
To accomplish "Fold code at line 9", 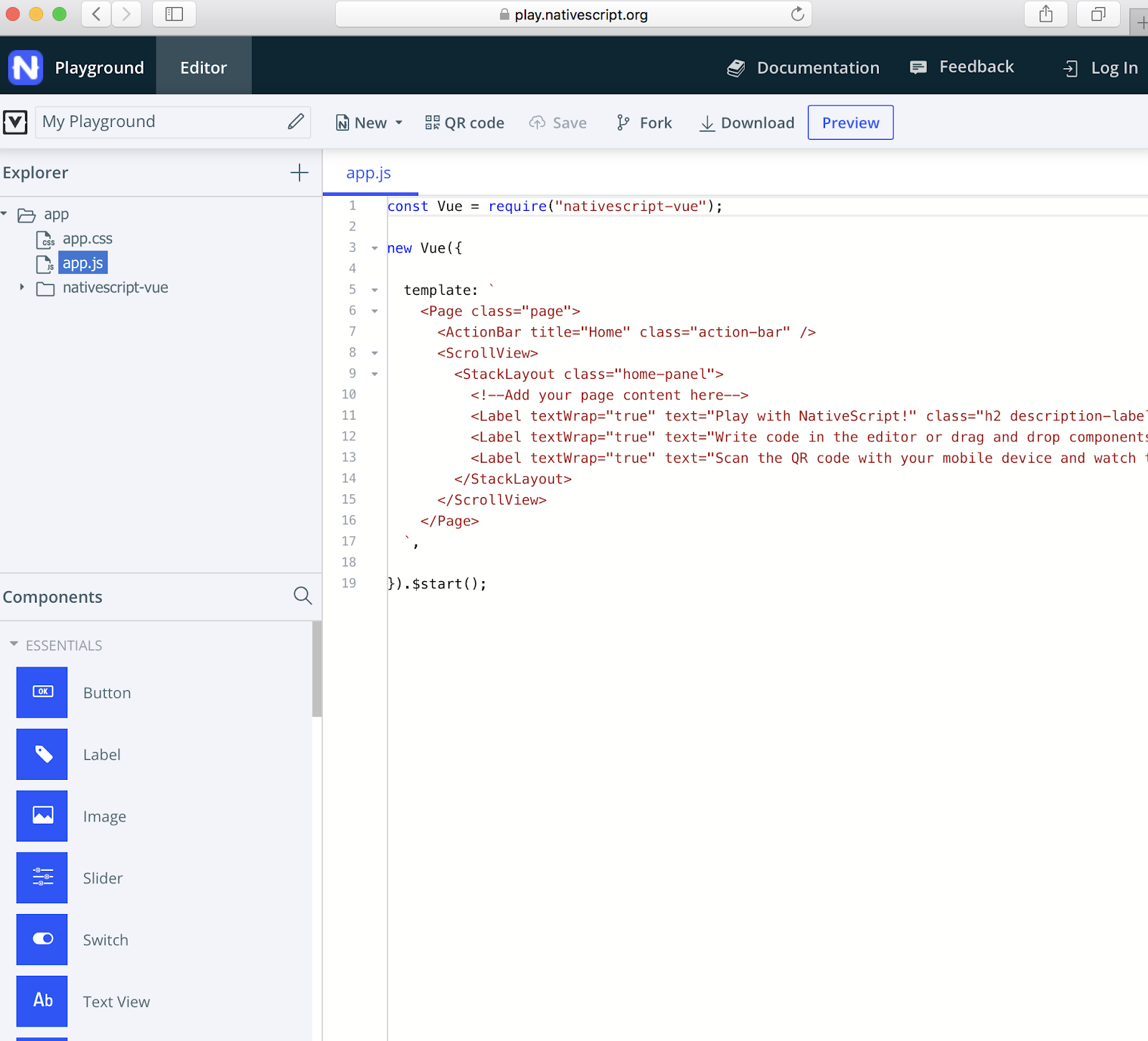I will pos(375,374).
